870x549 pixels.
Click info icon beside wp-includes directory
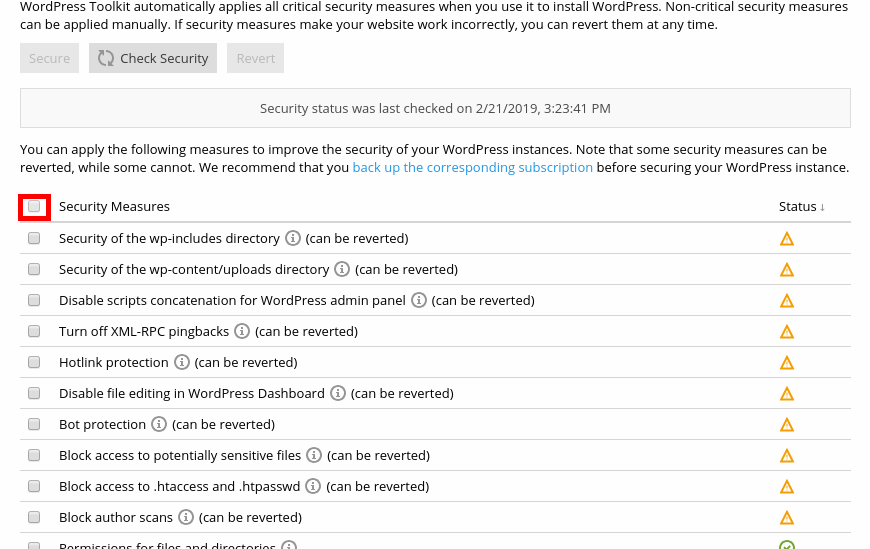[x=293, y=238]
